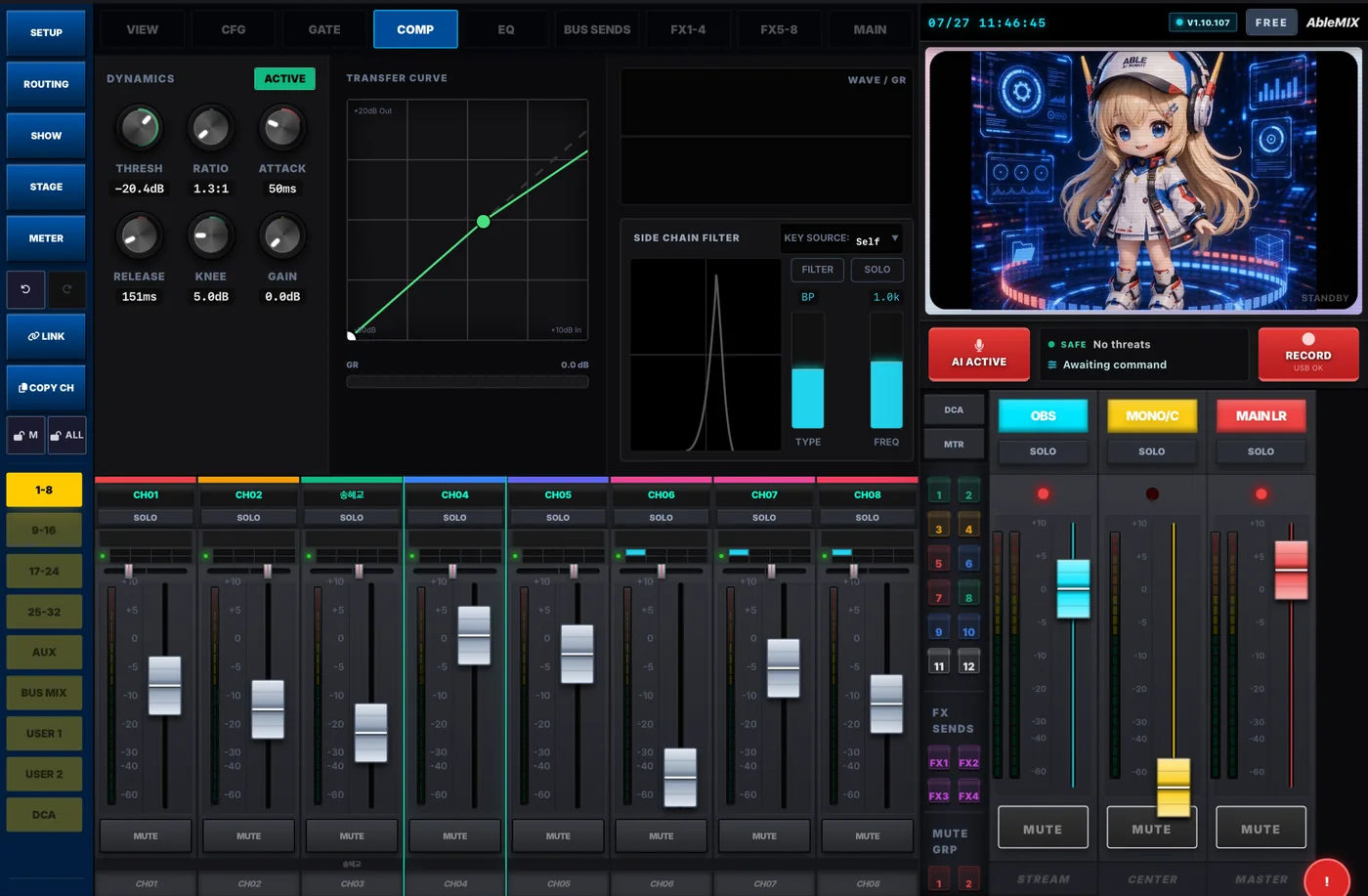Click the COPY CH clipboard button
The height and width of the screenshot is (896, 1368).
click(x=46, y=388)
